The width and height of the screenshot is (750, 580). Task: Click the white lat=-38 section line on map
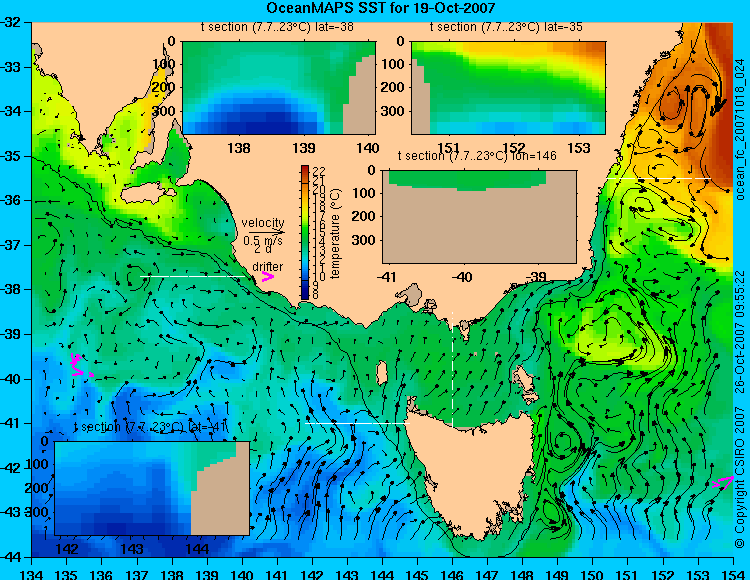point(195,276)
